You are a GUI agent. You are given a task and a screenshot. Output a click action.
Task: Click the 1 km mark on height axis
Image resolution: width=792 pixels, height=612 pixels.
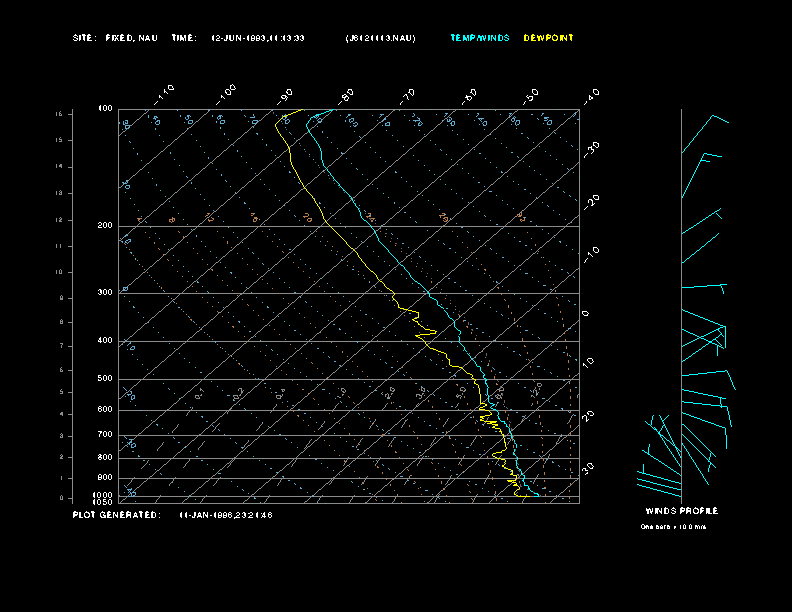point(62,478)
